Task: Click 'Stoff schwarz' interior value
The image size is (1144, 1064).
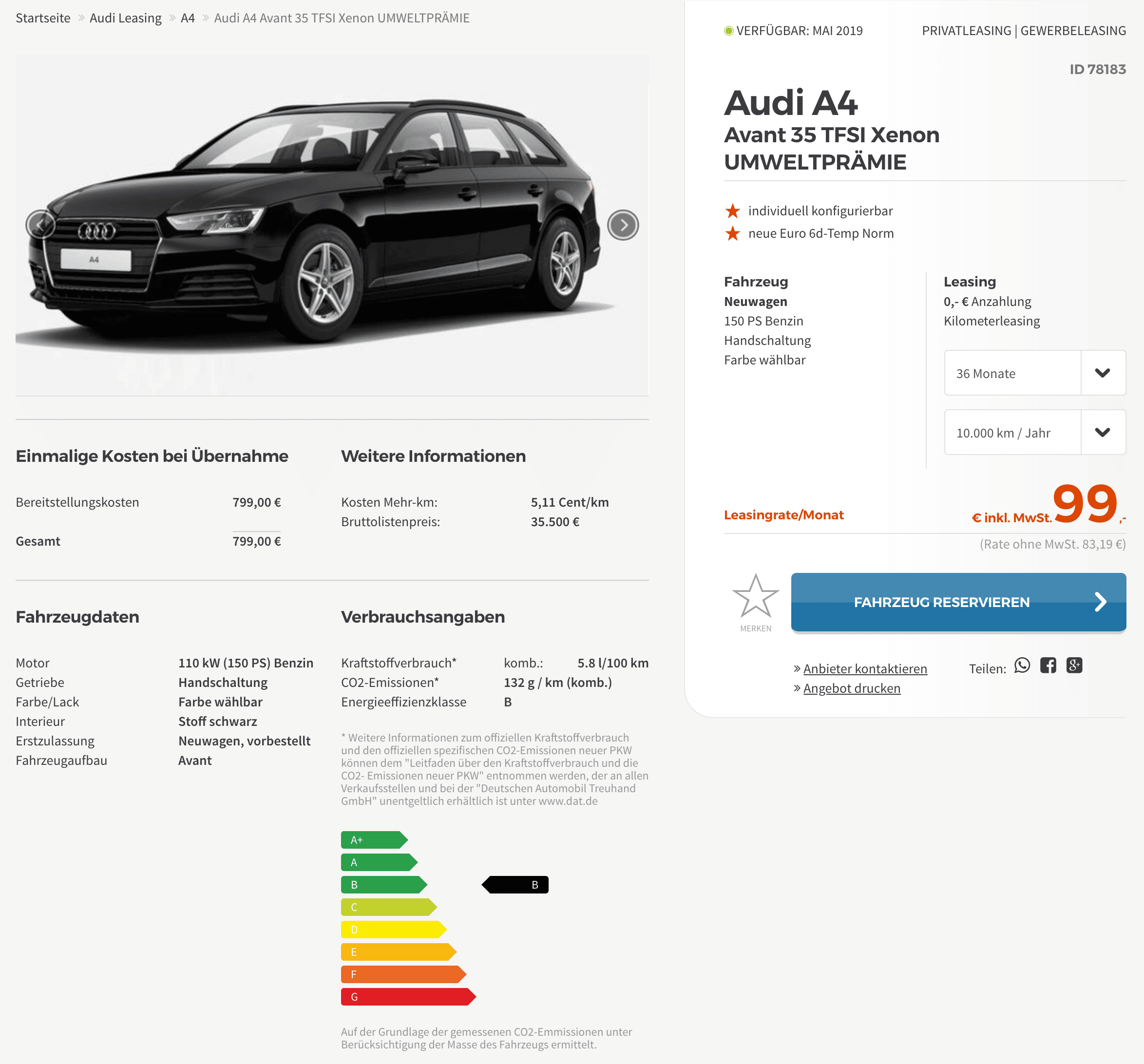Action: pyautogui.click(x=217, y=722)
